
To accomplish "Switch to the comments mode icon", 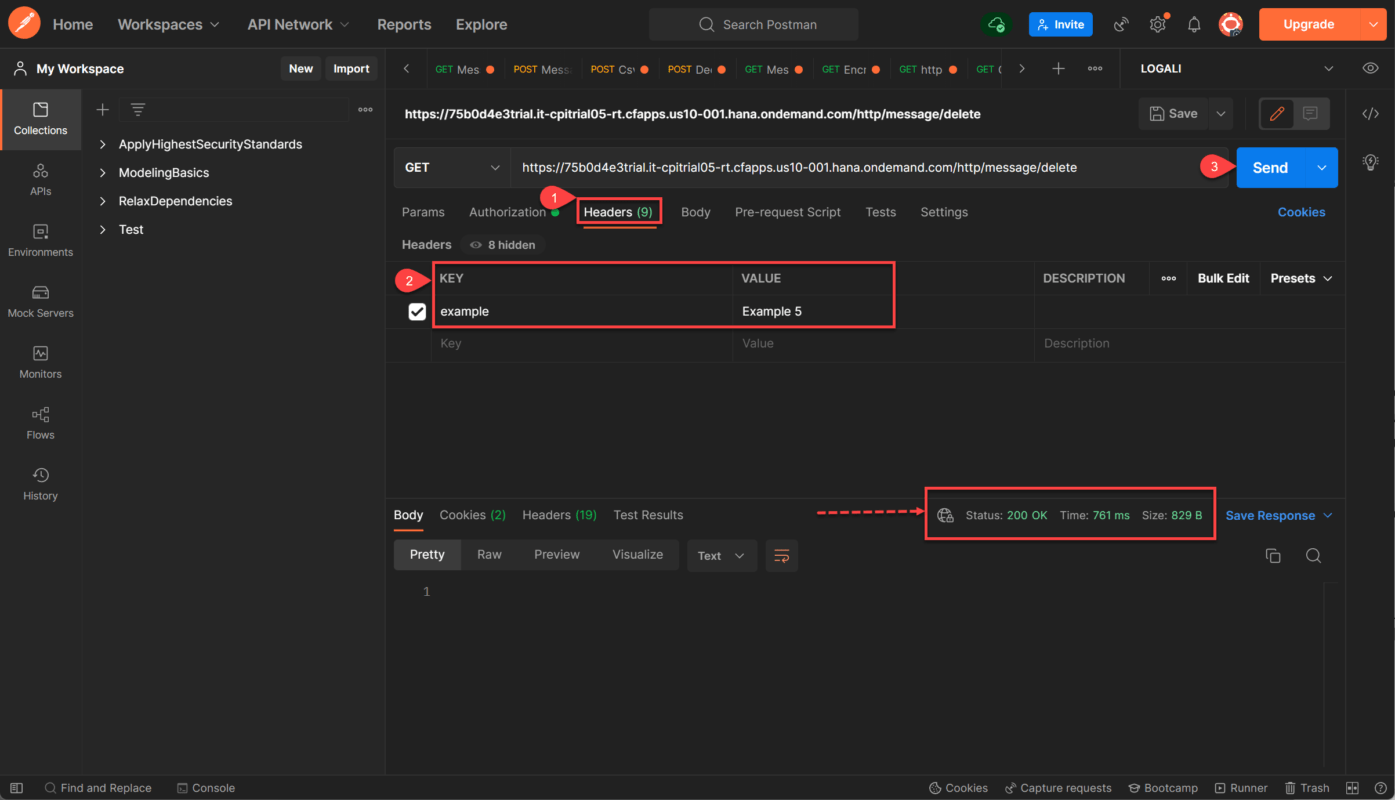I will 1310,114.
